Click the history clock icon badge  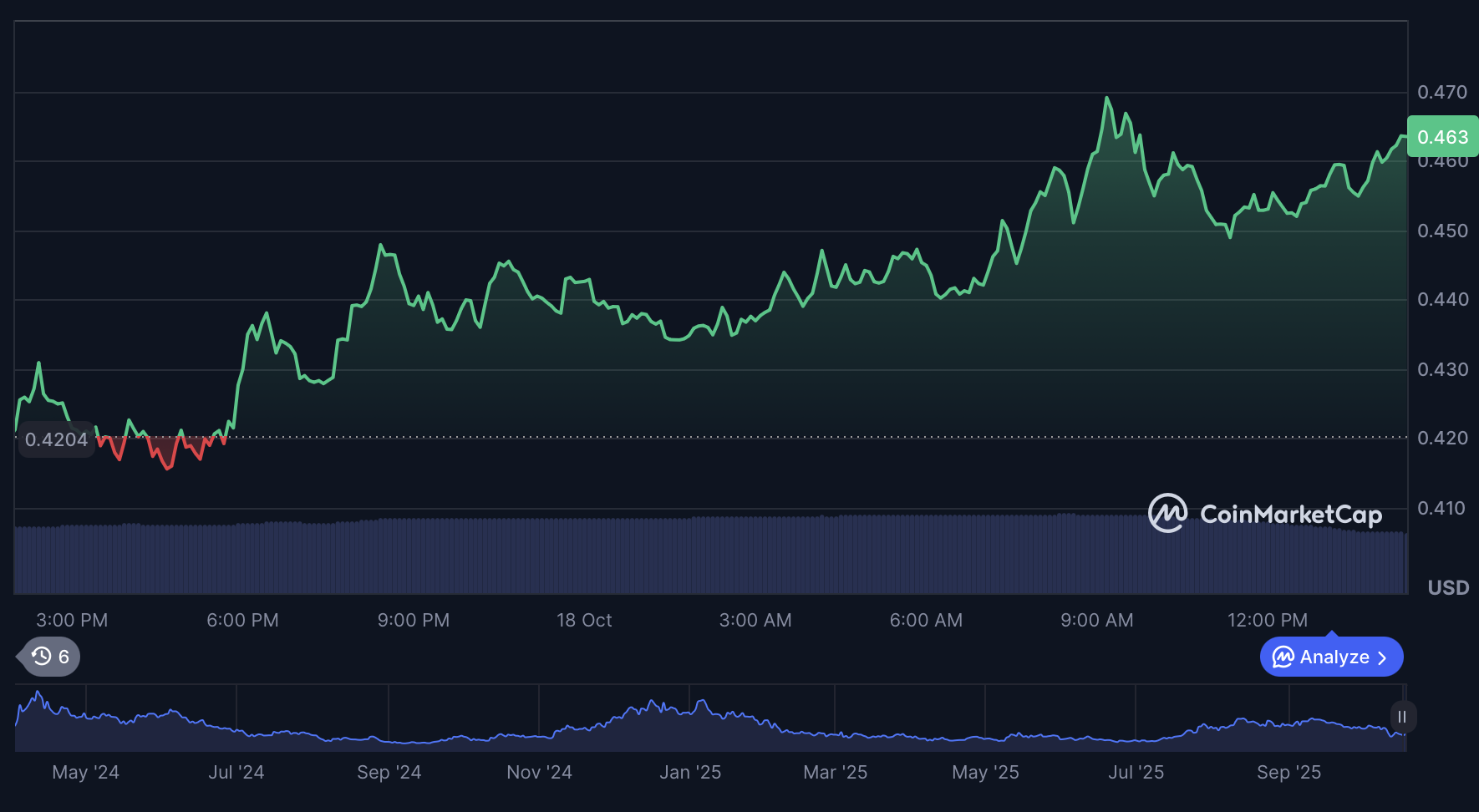coord(43,657)
